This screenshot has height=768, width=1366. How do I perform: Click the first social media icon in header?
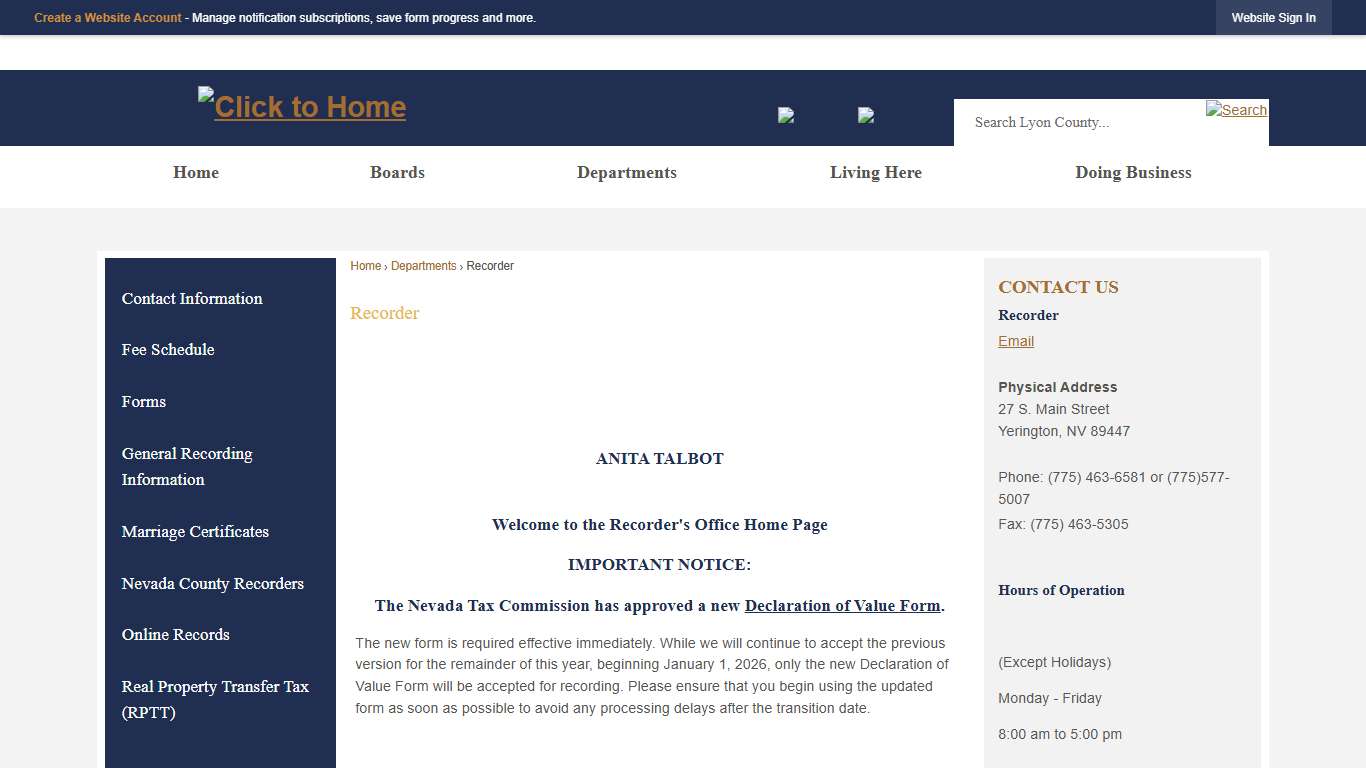[786, 114]
